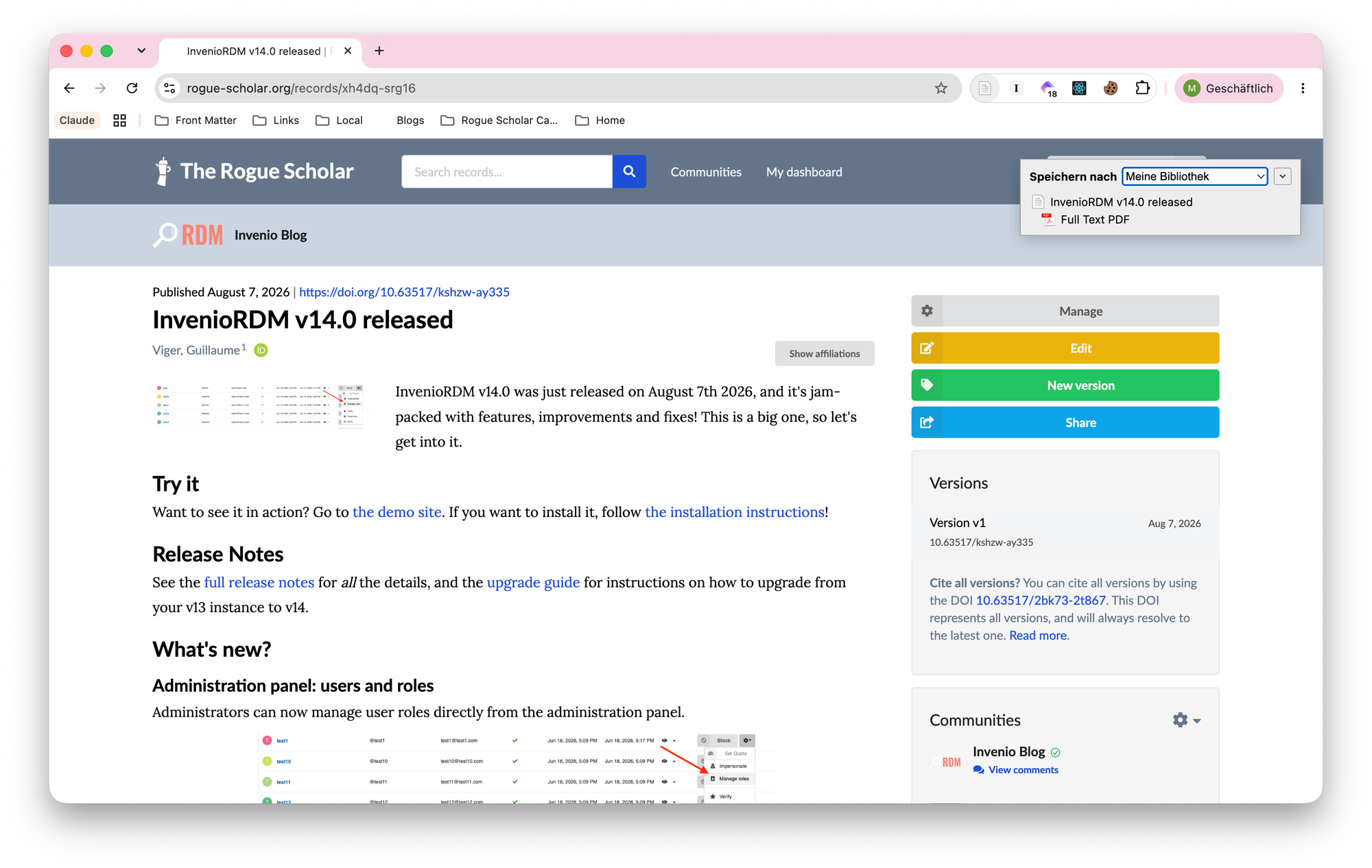This screenshot has height=868, width=1372.
Task: Expand the arrow beside Meine Bibliothek selector
Action: coord(1282,176)
